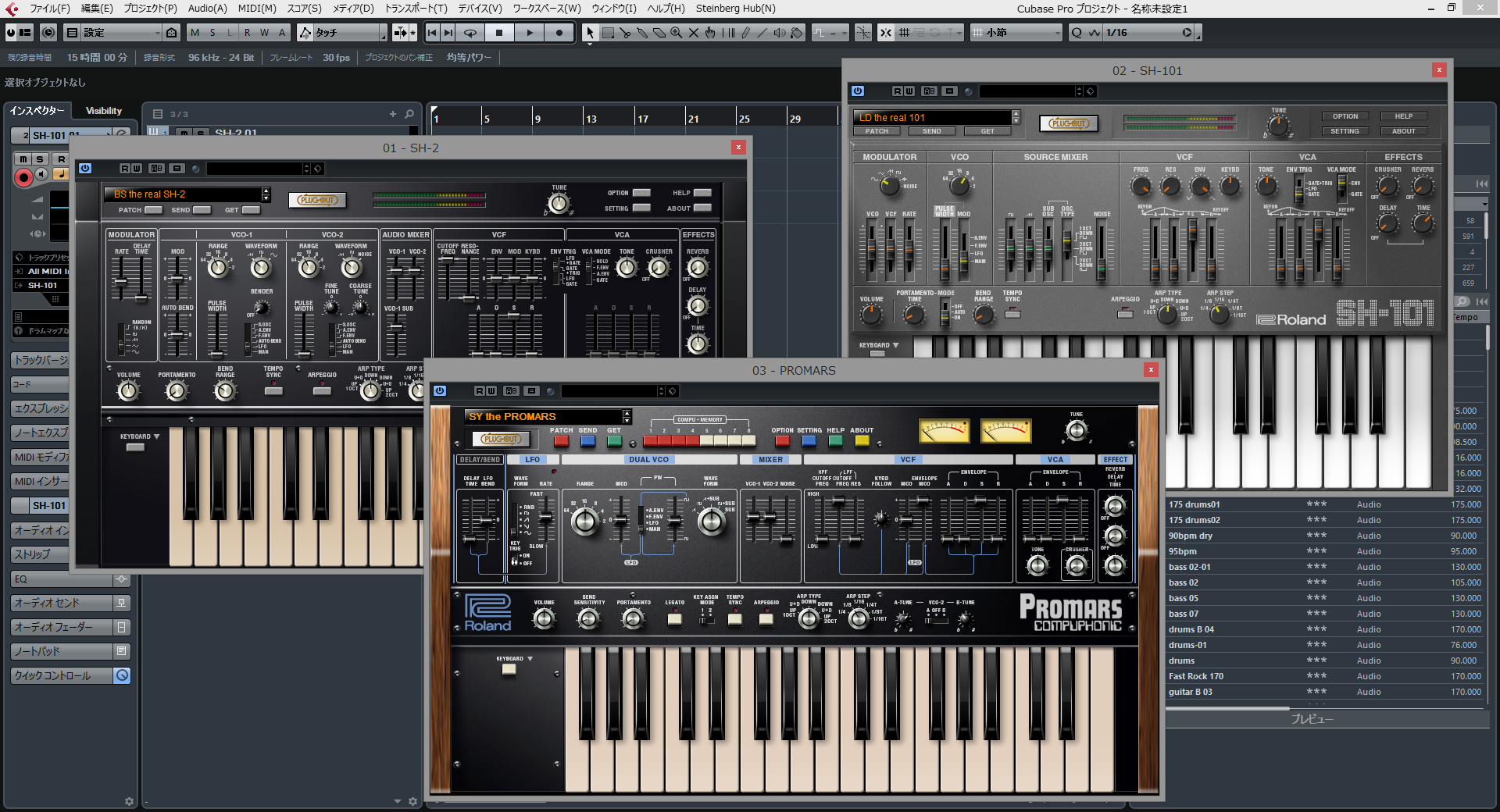The image size is (1500, 812).
Task: Select the Split scissors tool
Action: click(625, 33)
